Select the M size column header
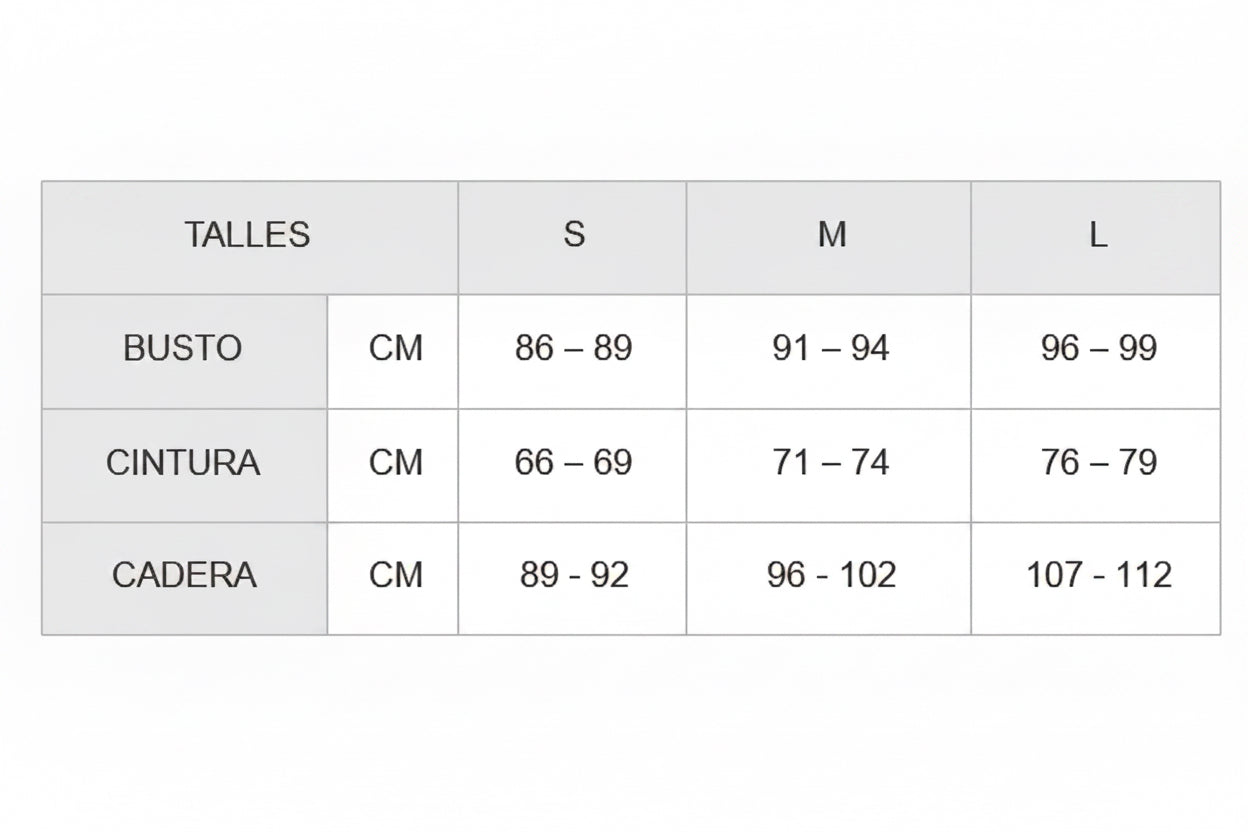The width and height of the screenshot is (1248, 832). point(829,237)
